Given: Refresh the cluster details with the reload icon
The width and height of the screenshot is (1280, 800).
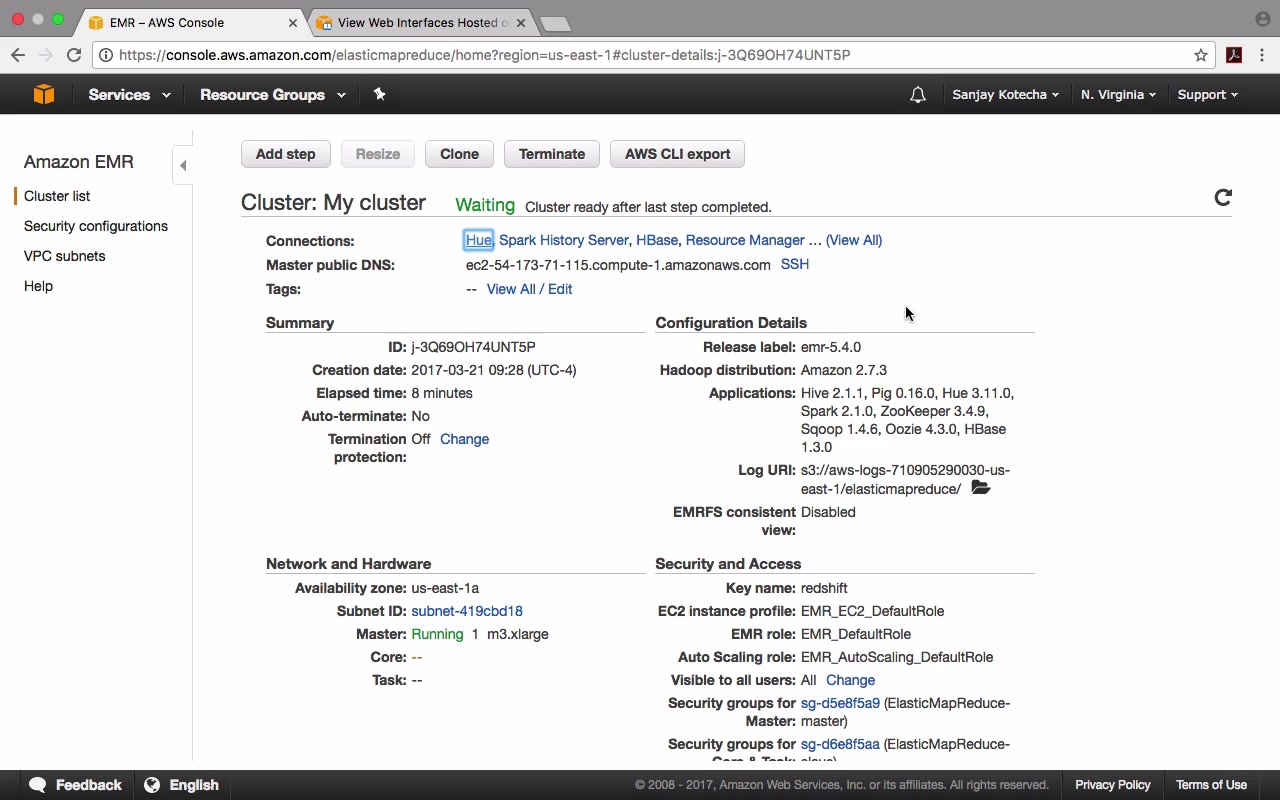Looking at the screenshot, I should 1222,197.
